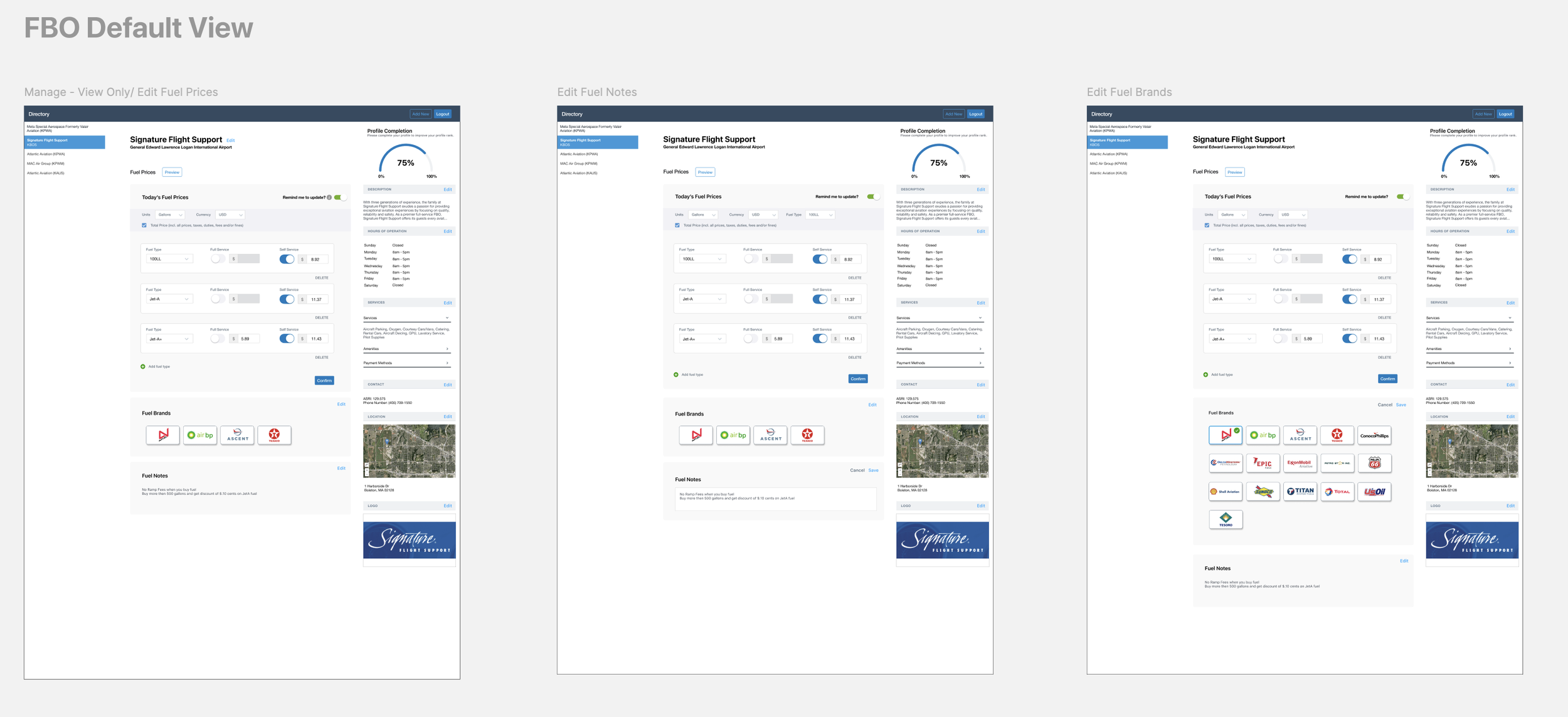Select the Epic Fuels brand logo
1568x717 pixels.
coord(1263,463)
